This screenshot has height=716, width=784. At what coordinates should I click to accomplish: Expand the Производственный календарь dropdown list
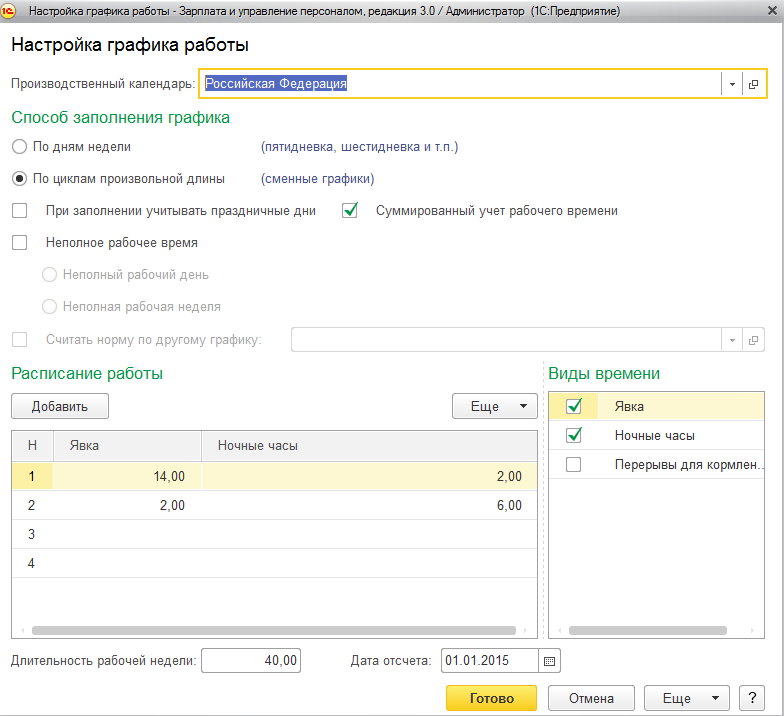[x=732, y=85]
